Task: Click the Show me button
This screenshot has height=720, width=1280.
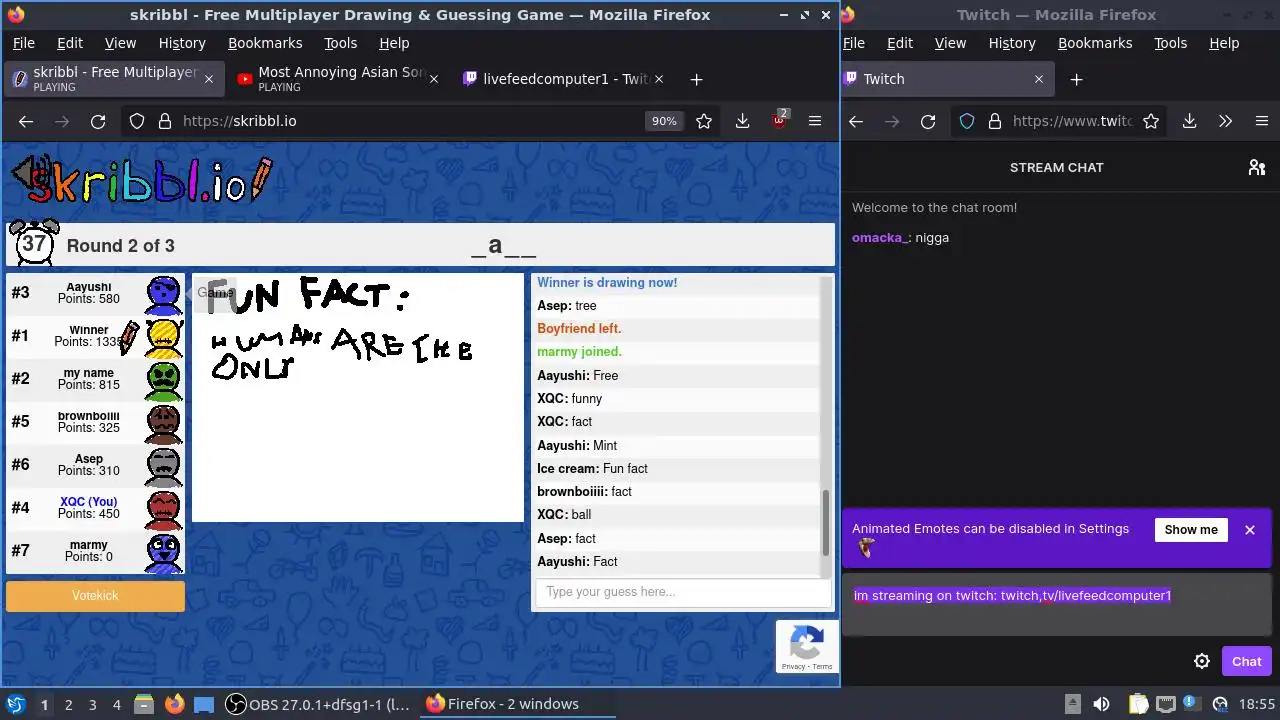Action: point(1191,530)
